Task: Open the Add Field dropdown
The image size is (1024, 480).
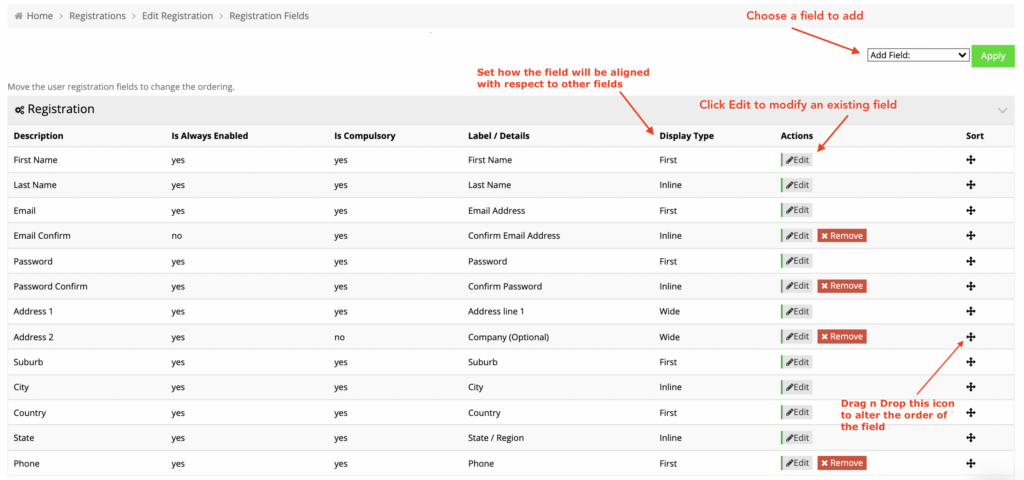Action: click(x=918, y=56)
